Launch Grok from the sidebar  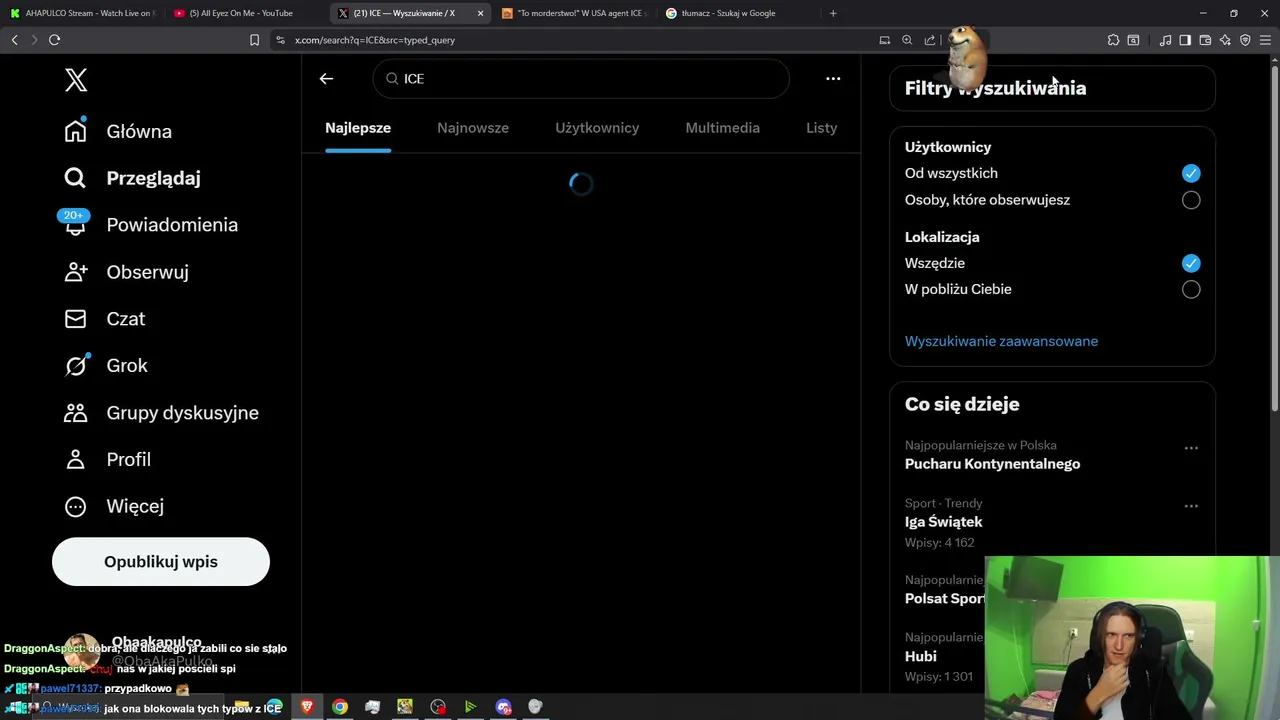click(106, 366)
